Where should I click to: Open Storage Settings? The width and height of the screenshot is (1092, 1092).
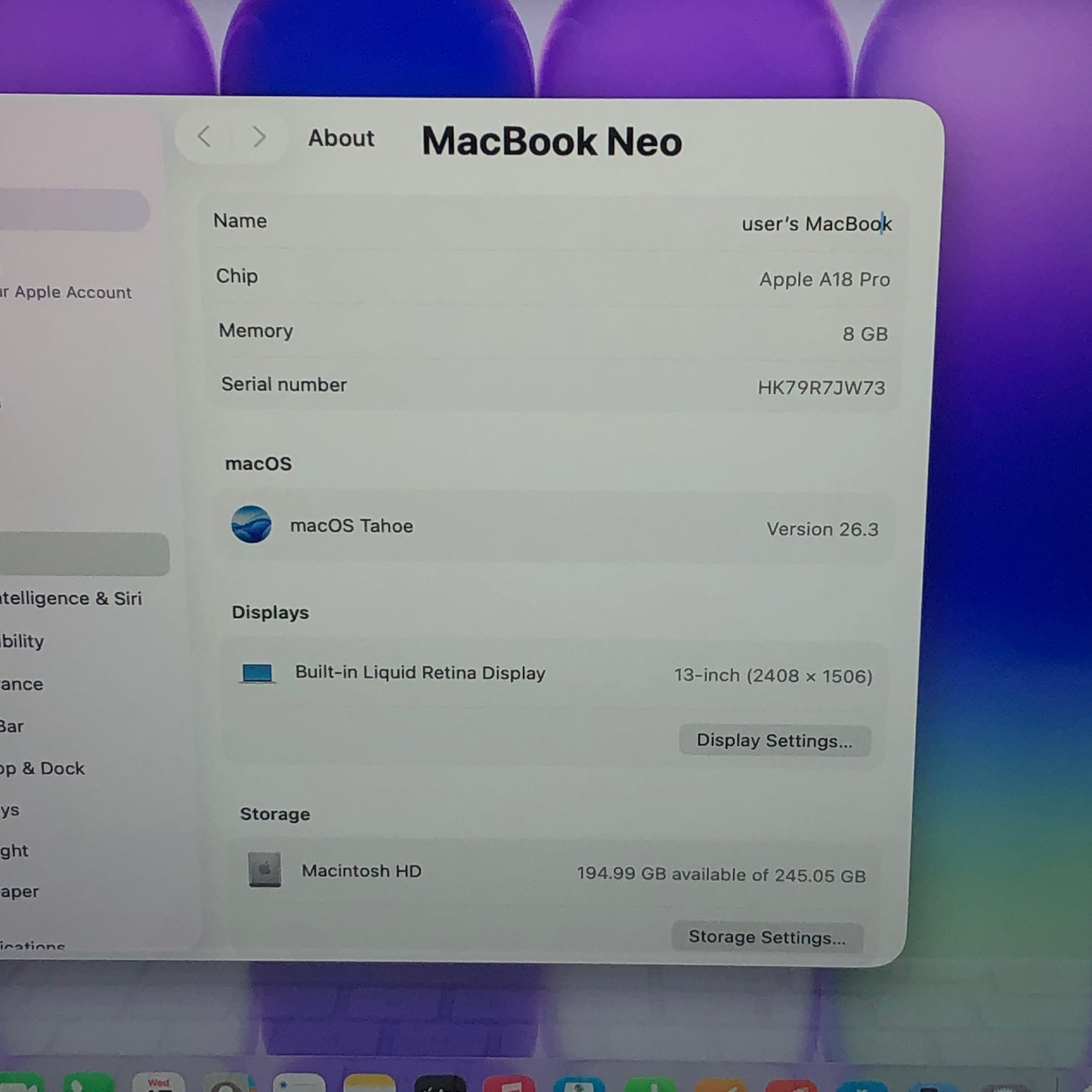tap(767, 937)
